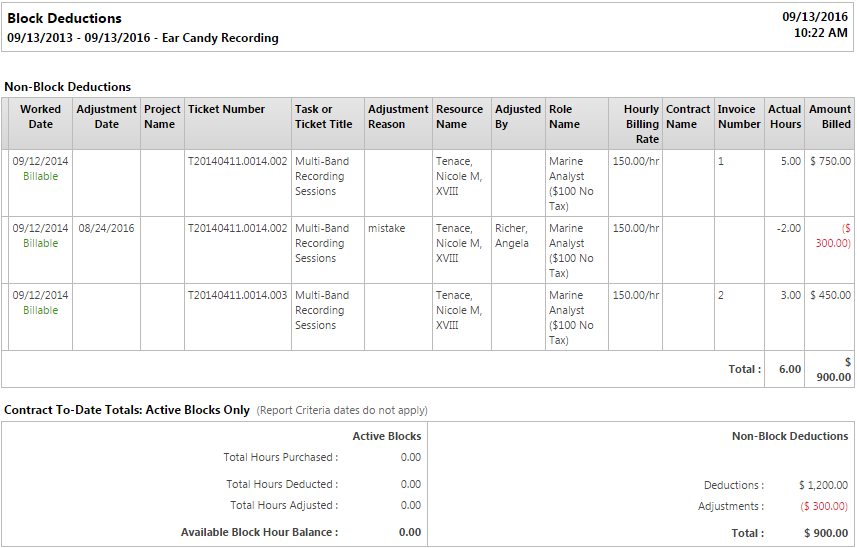Click invoice number 2 in third row

point(720,295)
